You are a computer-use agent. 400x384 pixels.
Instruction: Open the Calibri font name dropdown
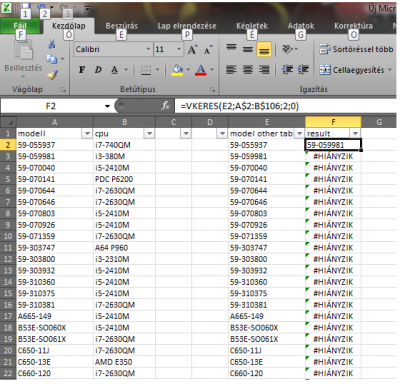point(148,49)
